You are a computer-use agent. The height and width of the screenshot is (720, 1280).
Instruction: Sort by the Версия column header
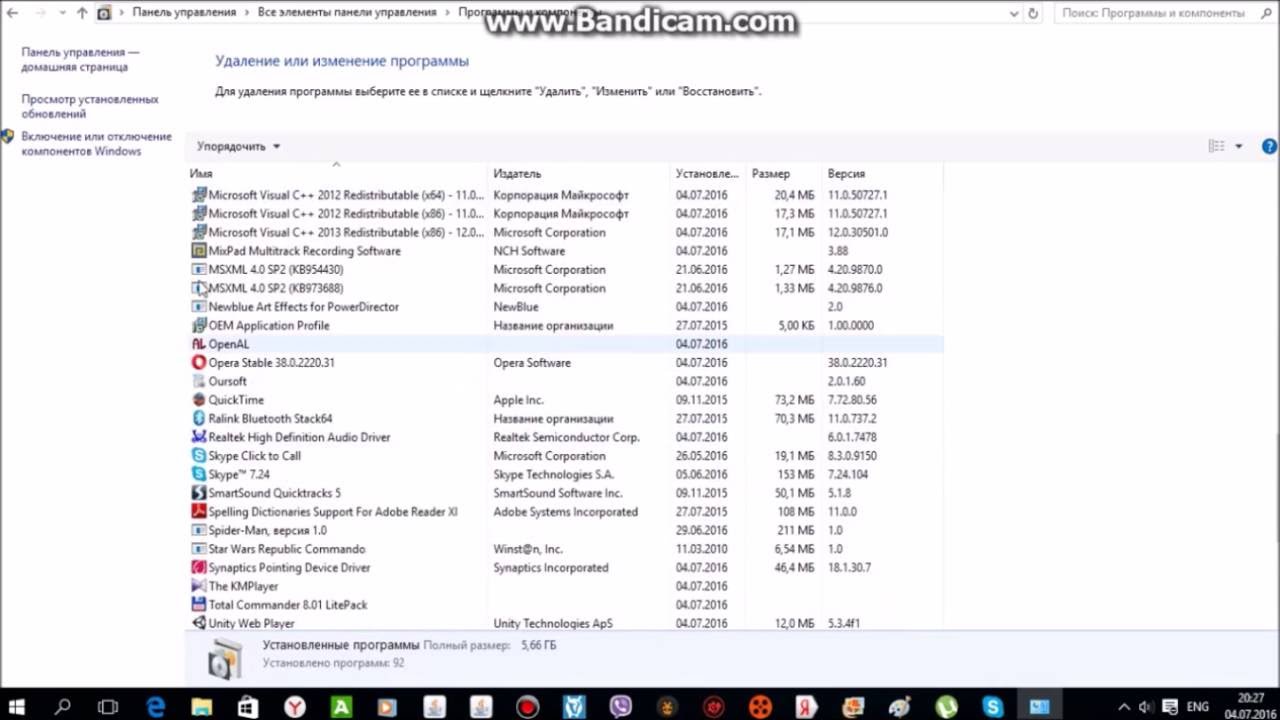[x=882, y=174]
